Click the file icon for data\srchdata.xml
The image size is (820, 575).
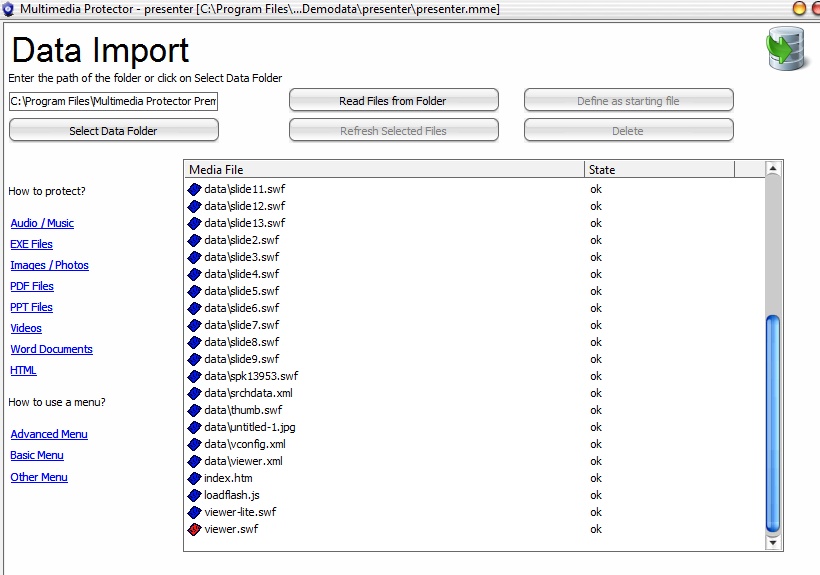tap(194, 393)
